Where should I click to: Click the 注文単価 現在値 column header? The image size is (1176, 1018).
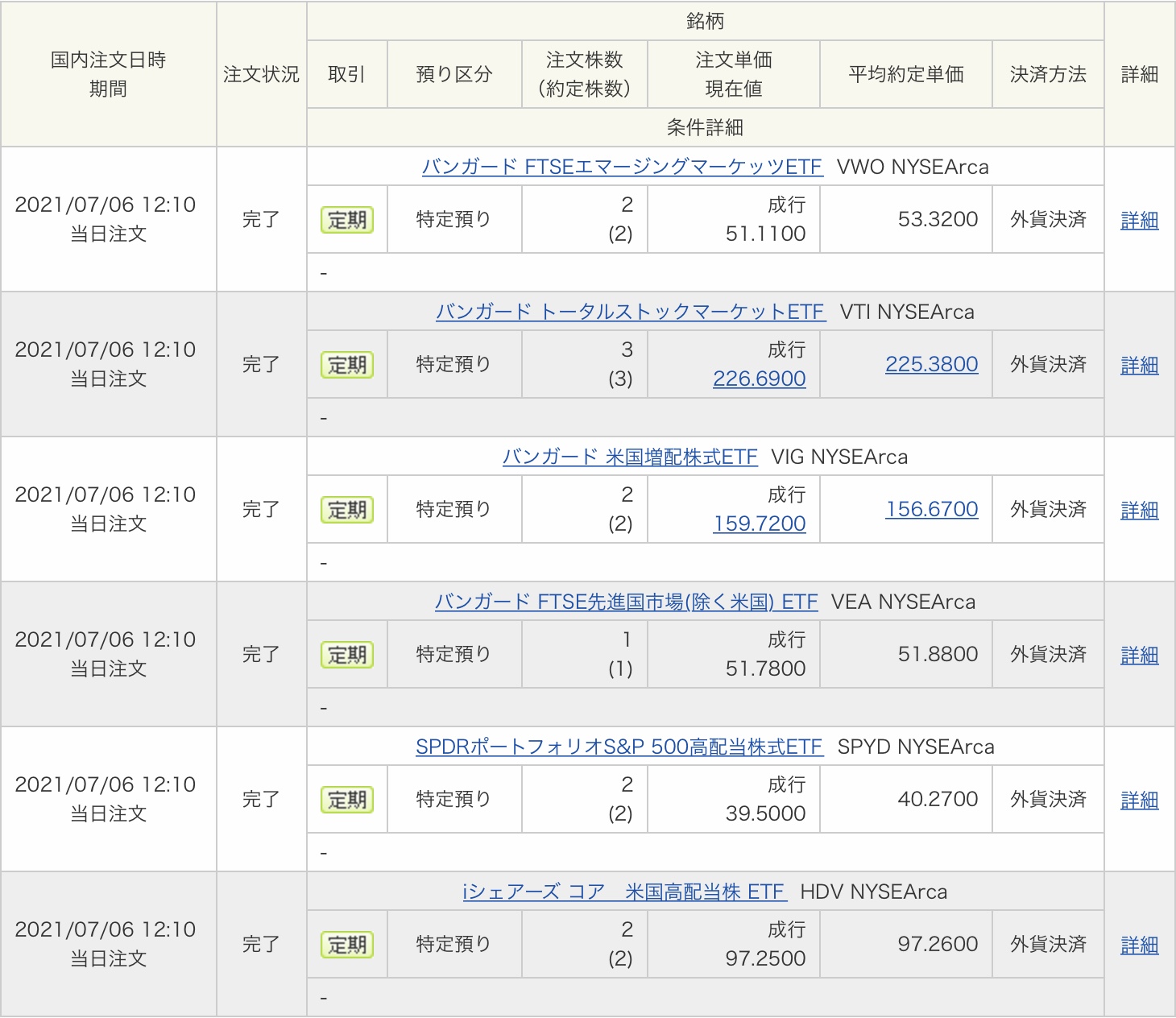[x=734, y=74]
